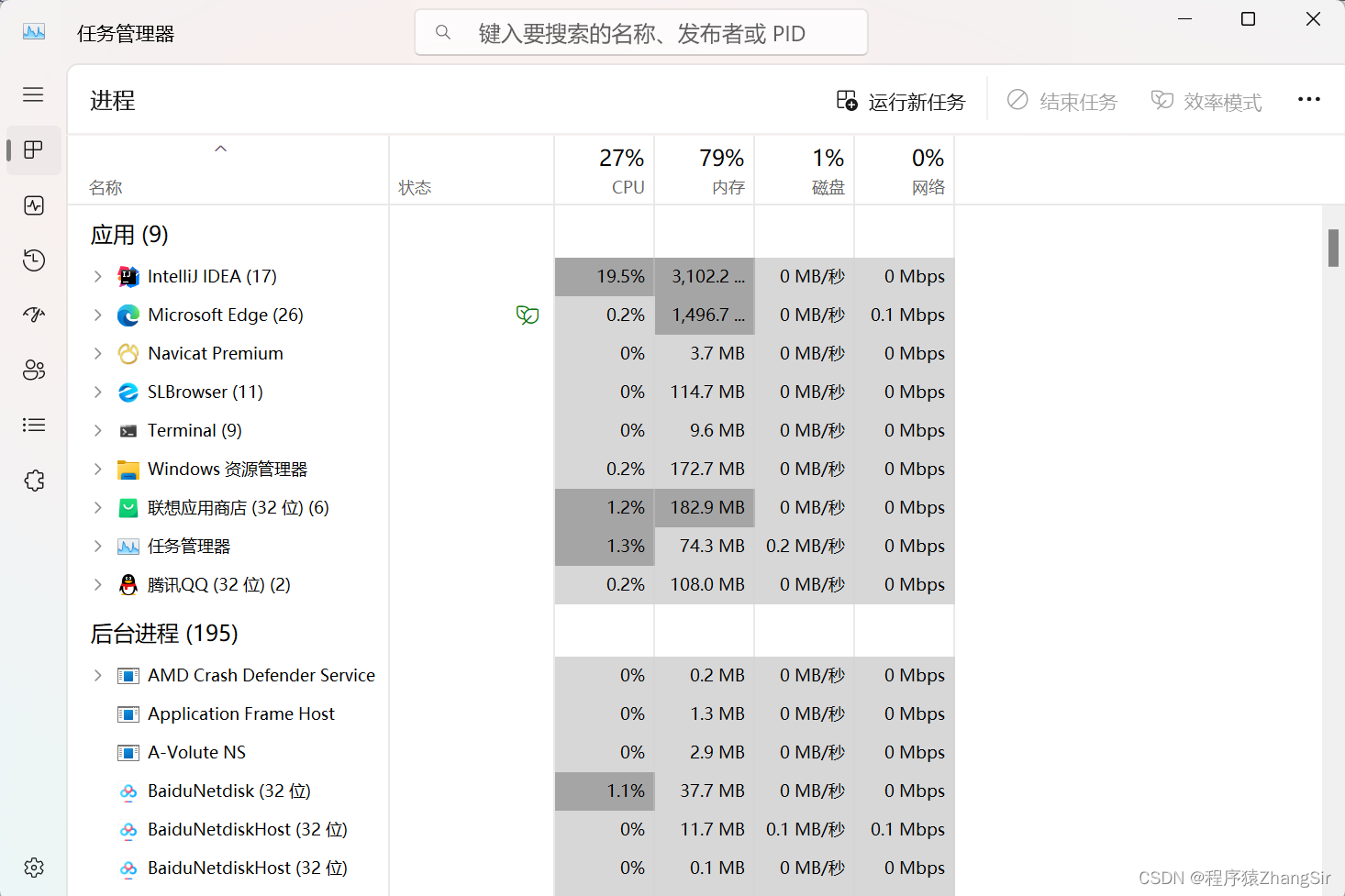Select the Processes sidebar icon
The width and height of the screenshot is (1345, 896).
34,149
